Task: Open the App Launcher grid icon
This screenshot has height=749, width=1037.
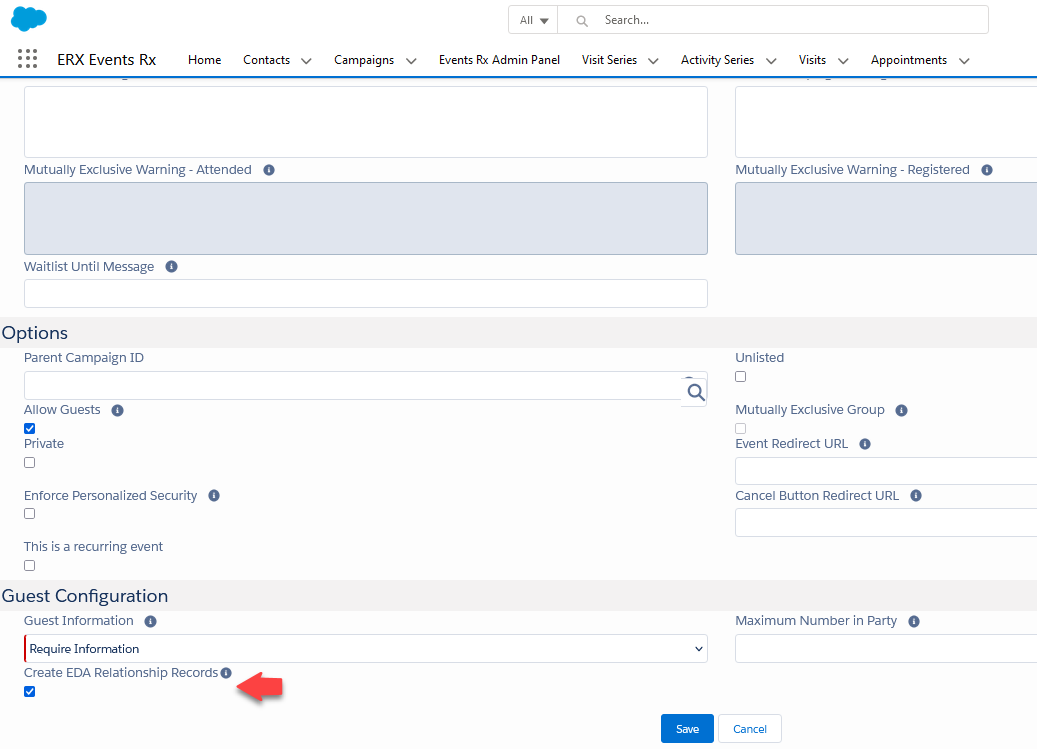Action: point(27,59)
